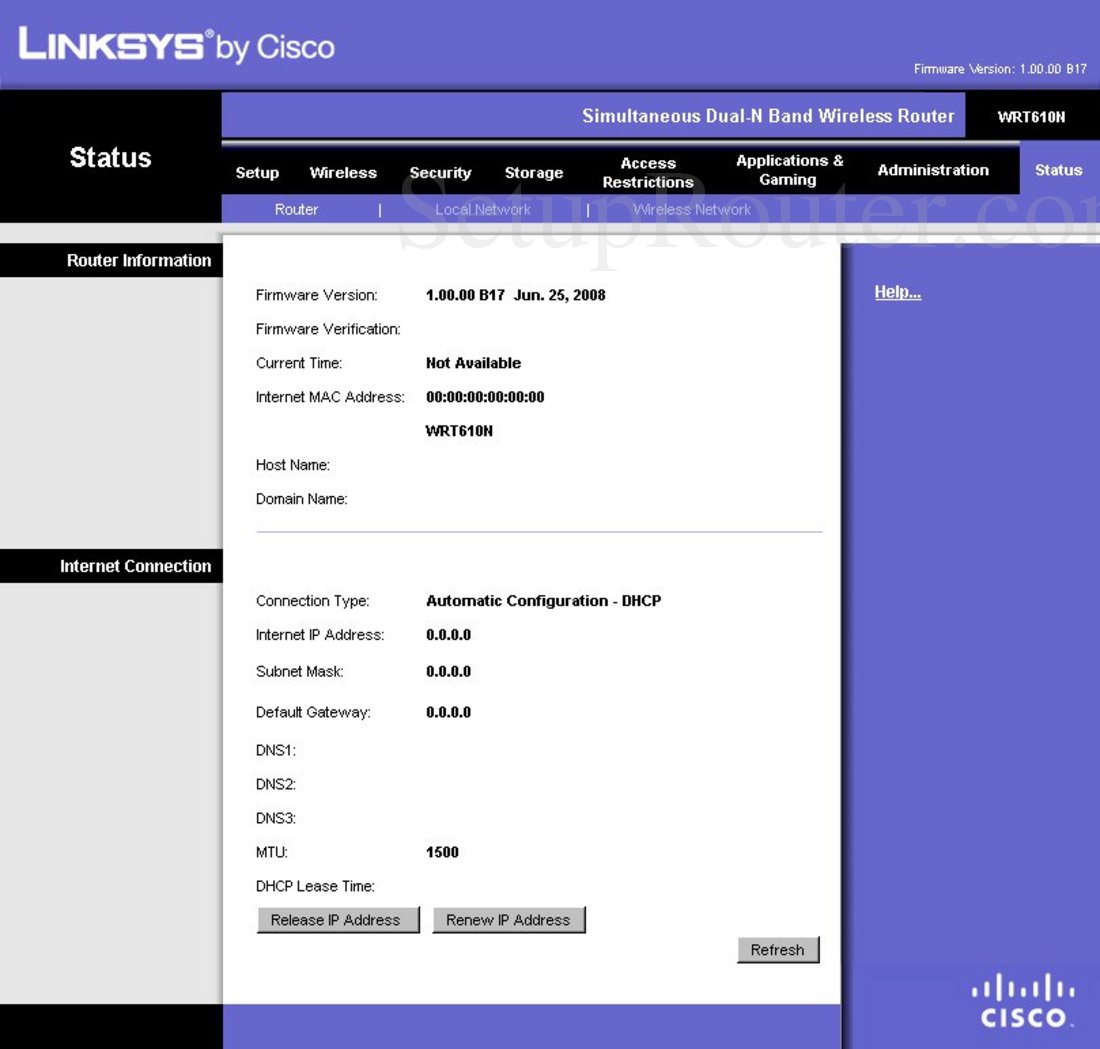Open the Setup tab

257,173
